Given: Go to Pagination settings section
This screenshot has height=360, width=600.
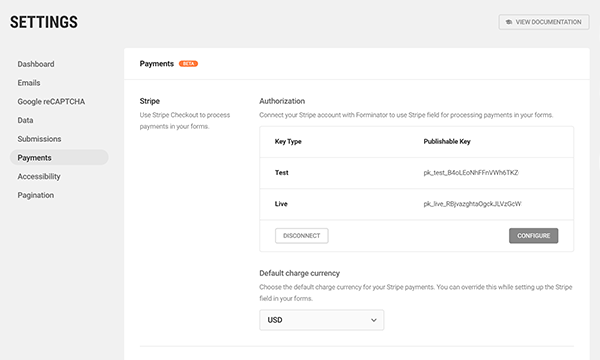Looking at the screenshot, I should click(36, 195).
